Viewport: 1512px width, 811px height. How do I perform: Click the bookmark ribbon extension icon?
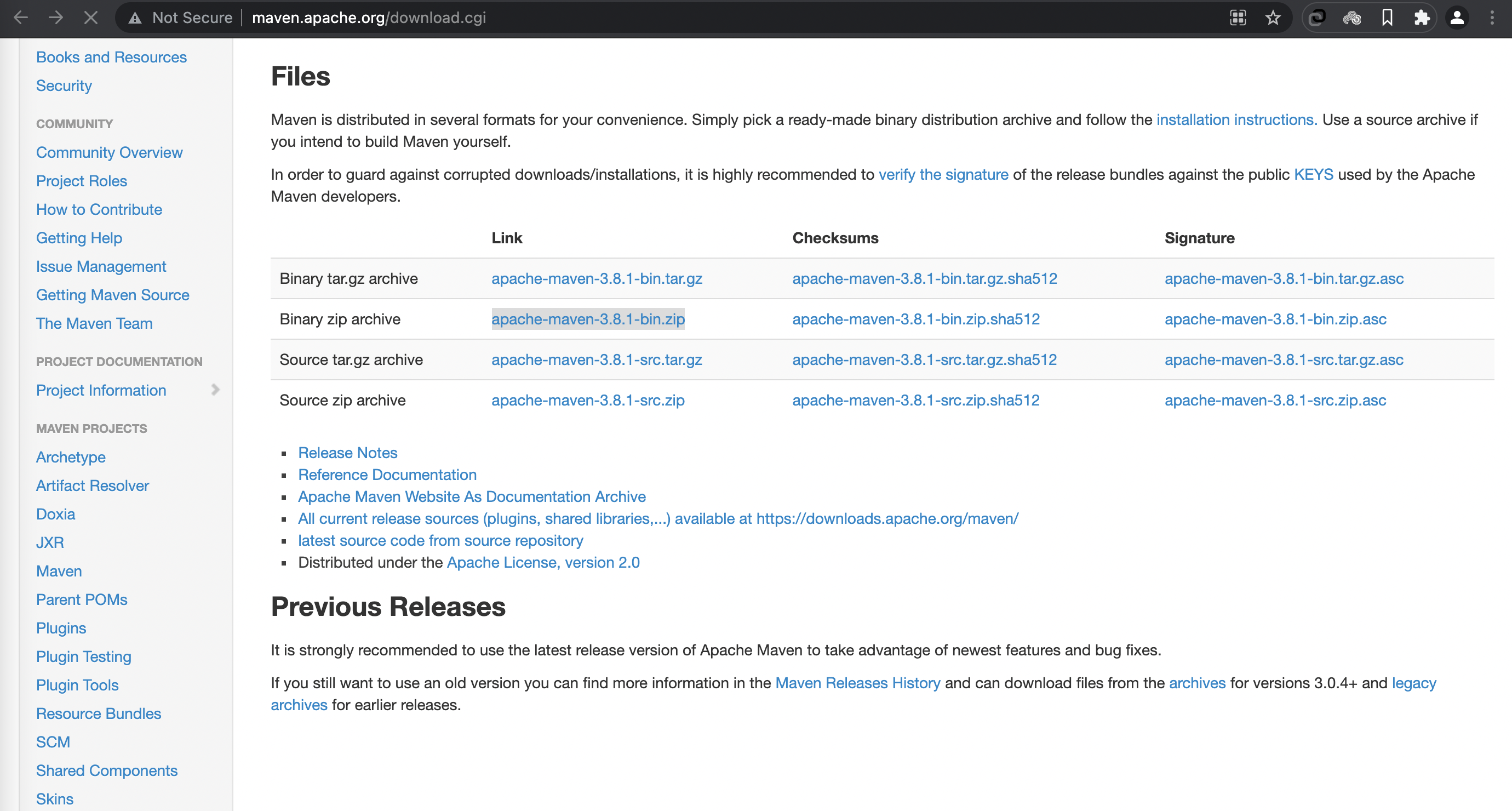click(1387, 18)
